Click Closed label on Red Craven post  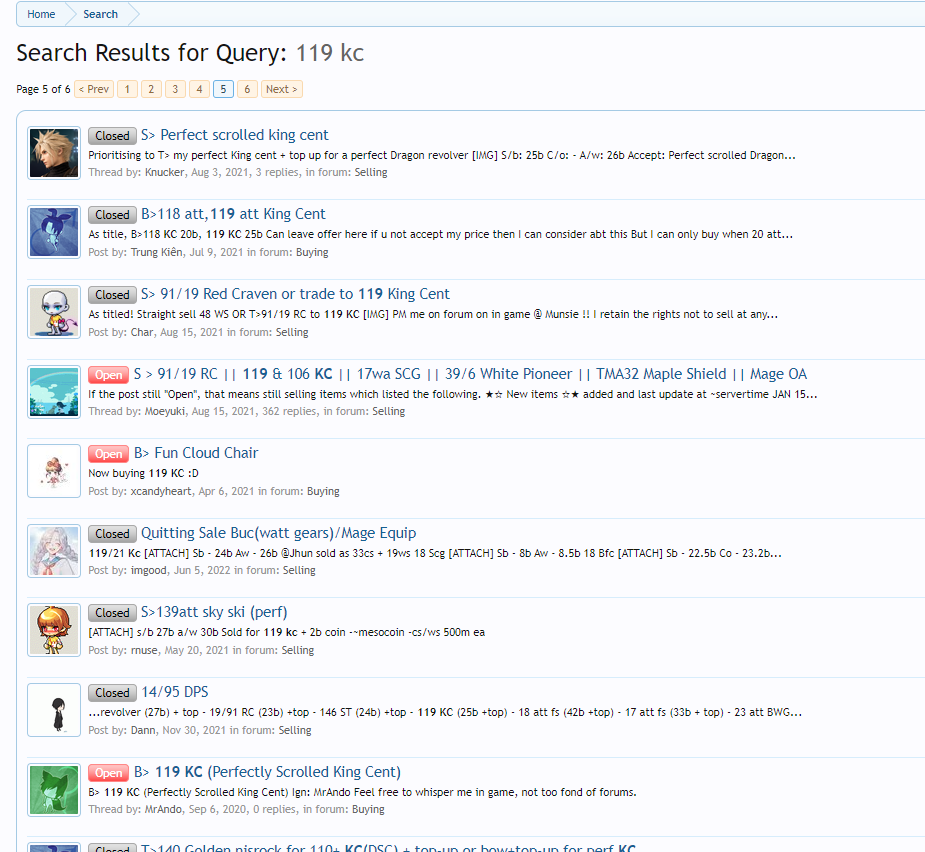pos(112,294)
